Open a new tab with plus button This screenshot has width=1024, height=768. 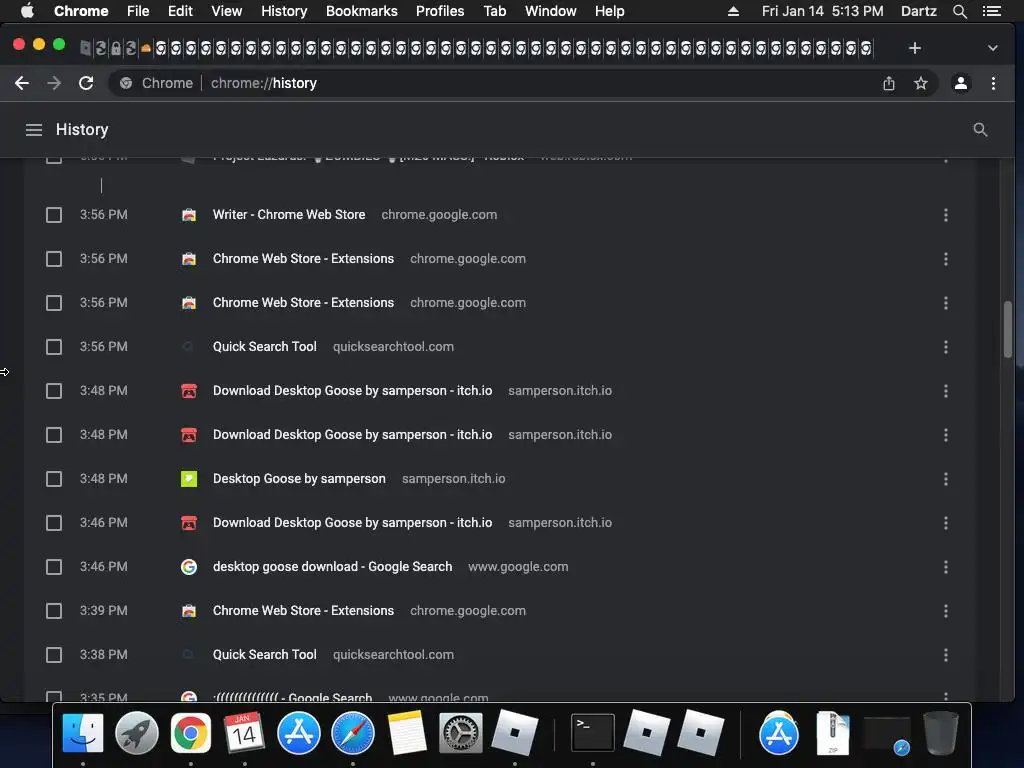pyautogui.click(x=914, y=48)
